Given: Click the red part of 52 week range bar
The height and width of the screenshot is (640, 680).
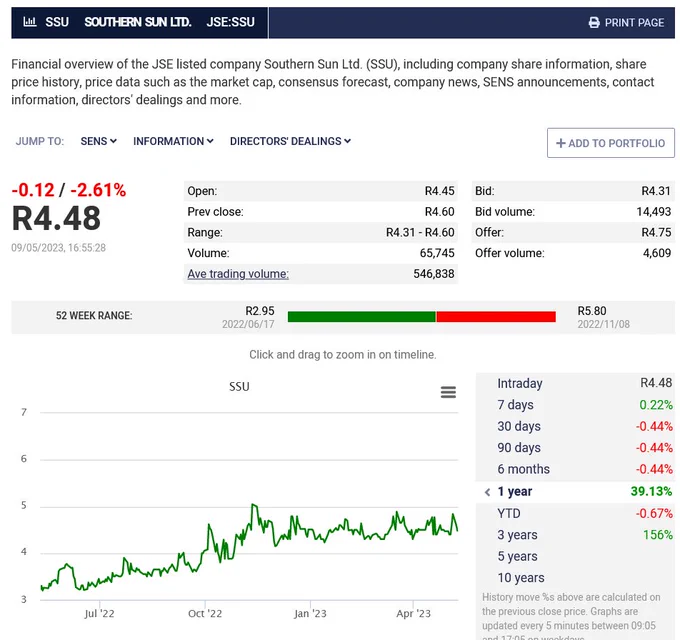Looking at the screenshot, I should pos(496,317).
